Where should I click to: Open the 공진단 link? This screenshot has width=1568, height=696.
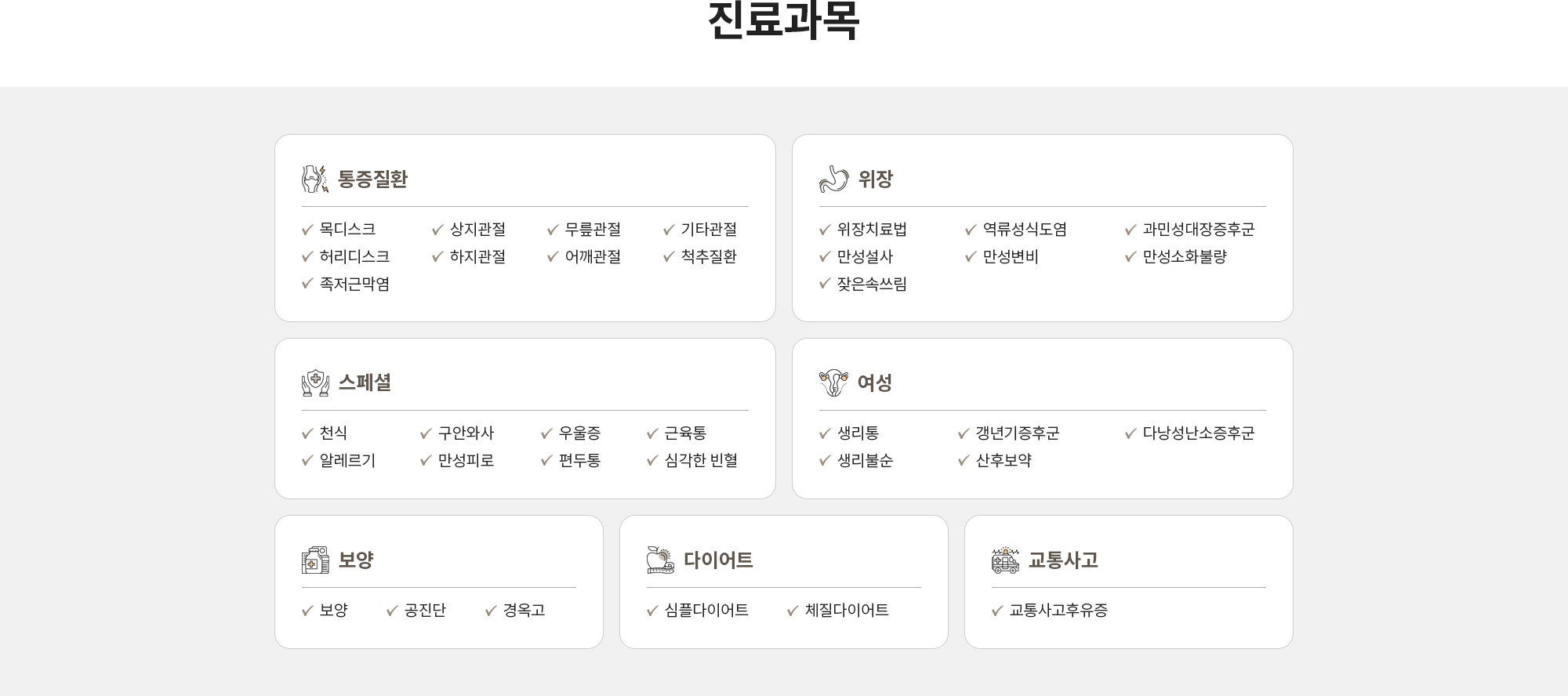point(425,610)
